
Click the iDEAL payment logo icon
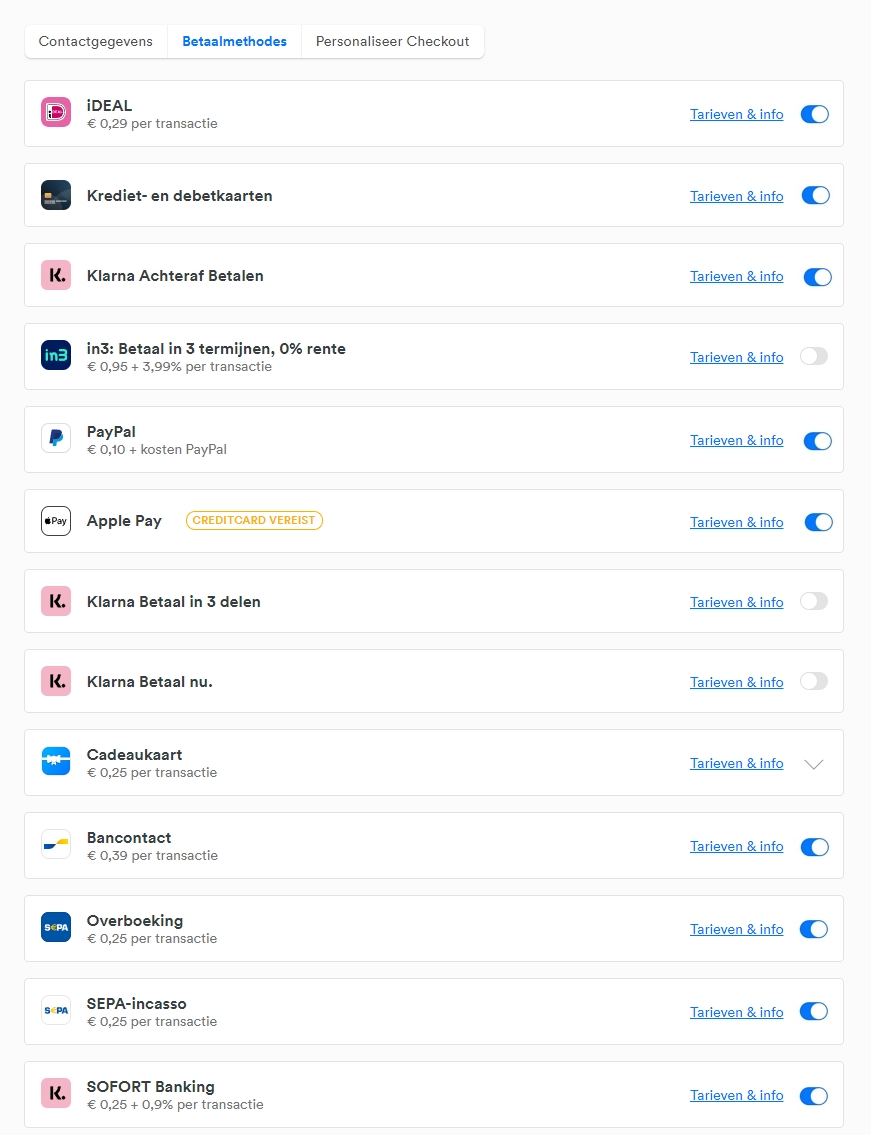pyautogui.click(x=56, y=113)
